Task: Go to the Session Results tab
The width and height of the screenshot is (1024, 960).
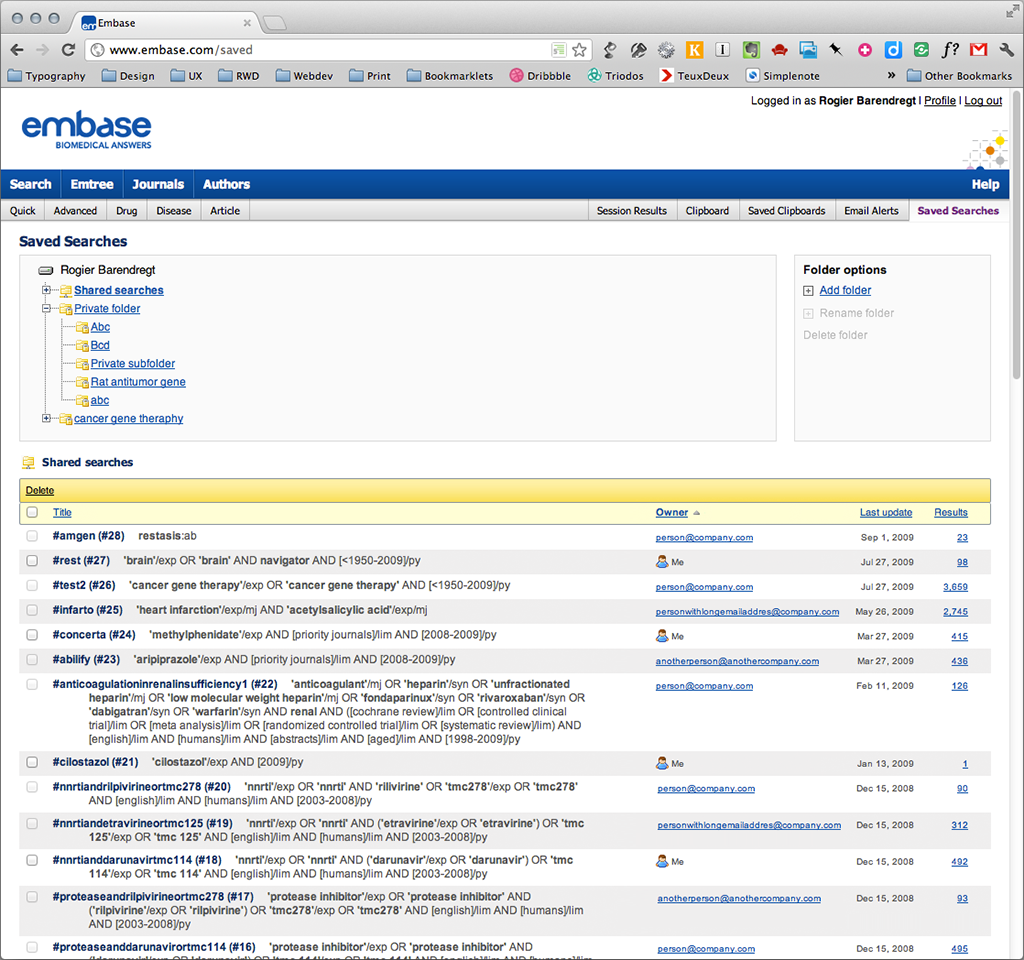Action: [632, 211]
